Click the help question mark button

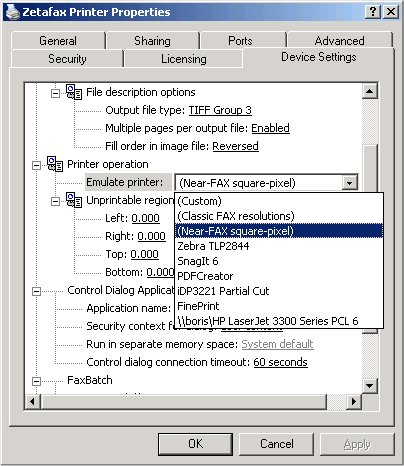(x=373, y=12)
